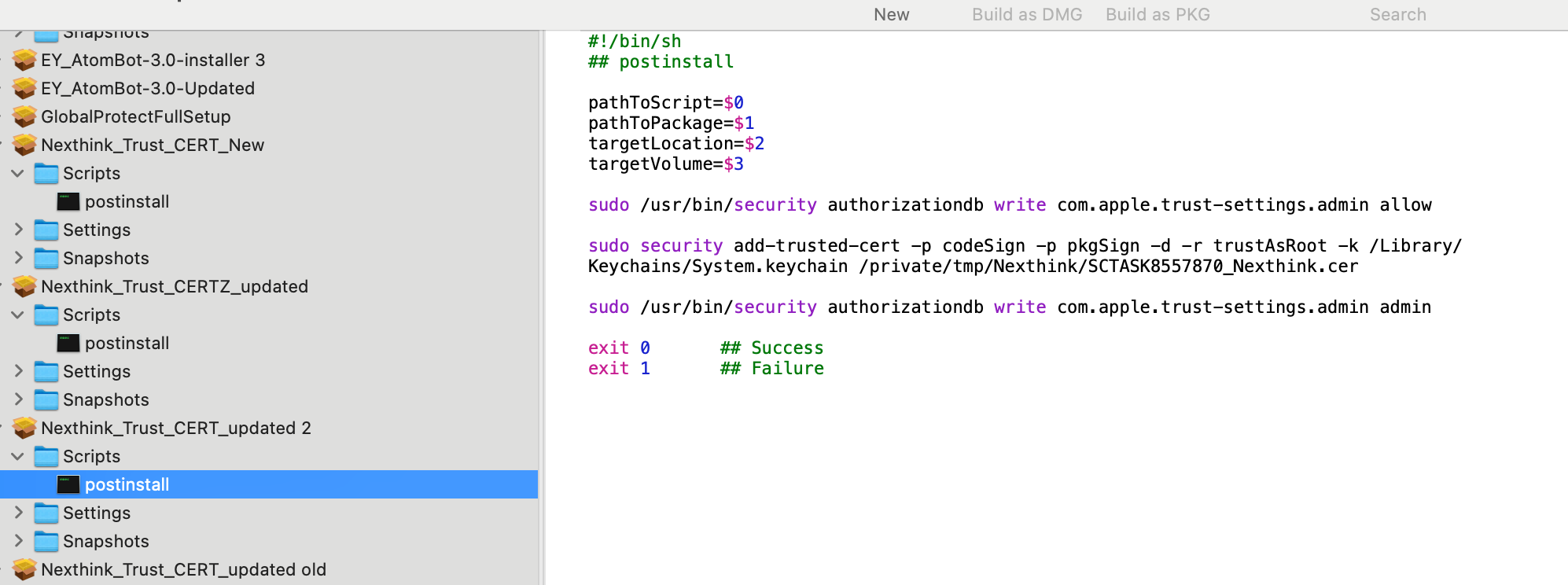Collapse Scripts folder under Nexthink_Trust_CERTZ_updated
Screen dimensions: 1568x585
pyautogui.click(x=17, y=315)
